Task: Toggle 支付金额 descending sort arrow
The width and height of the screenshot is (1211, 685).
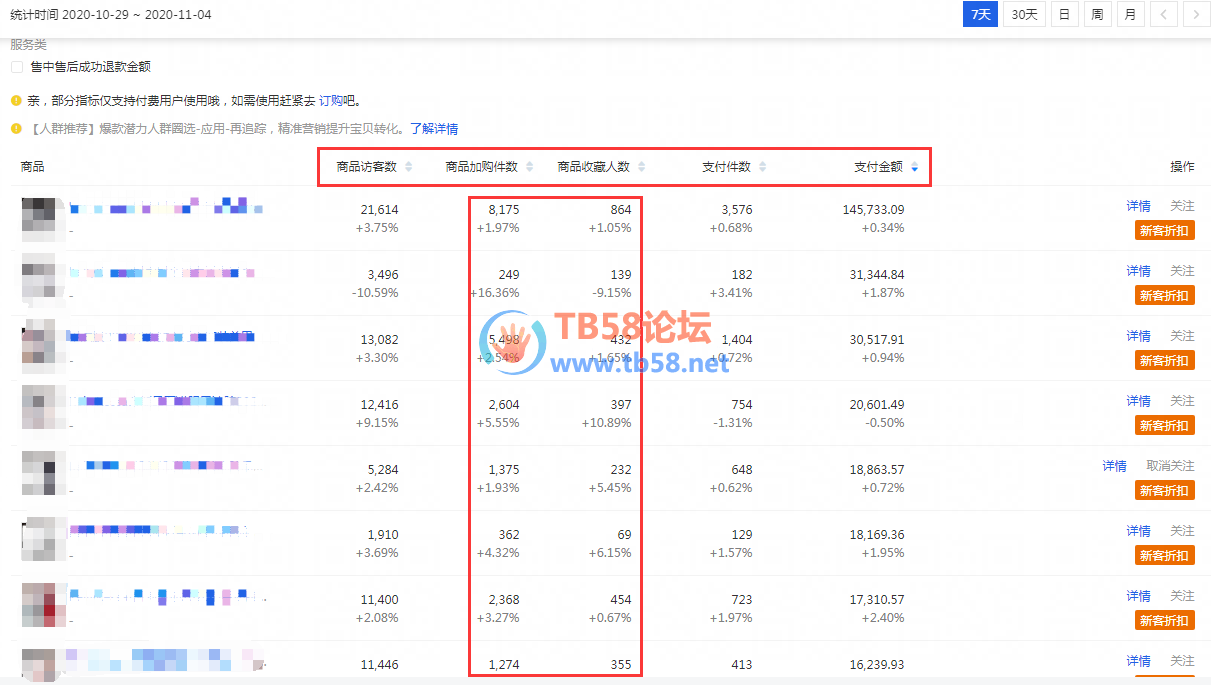Action: 914,167
